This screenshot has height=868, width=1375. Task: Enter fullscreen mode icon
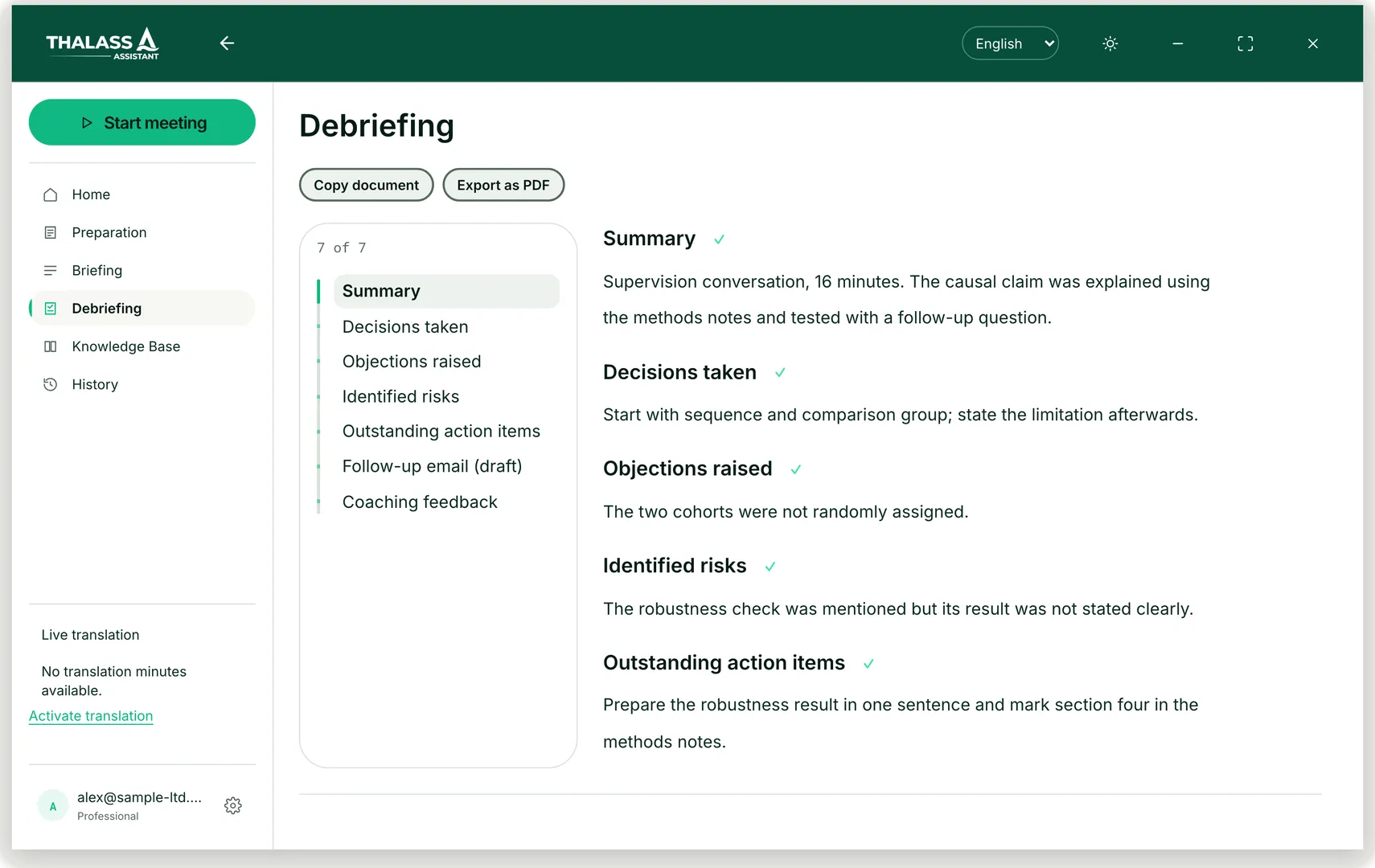[x=1245, y=43]
